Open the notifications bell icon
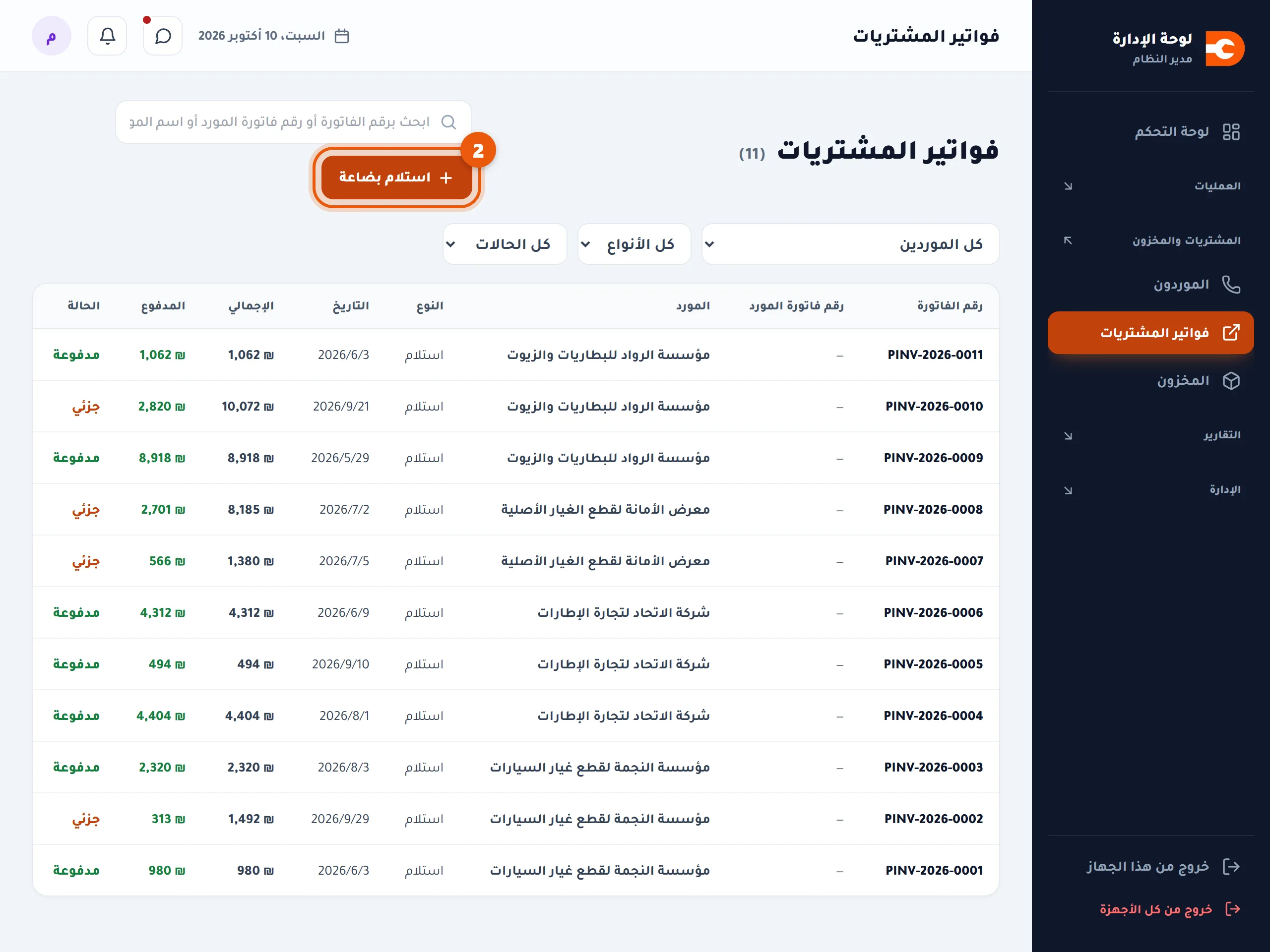Screen dimensions: 1270x952 107,36
